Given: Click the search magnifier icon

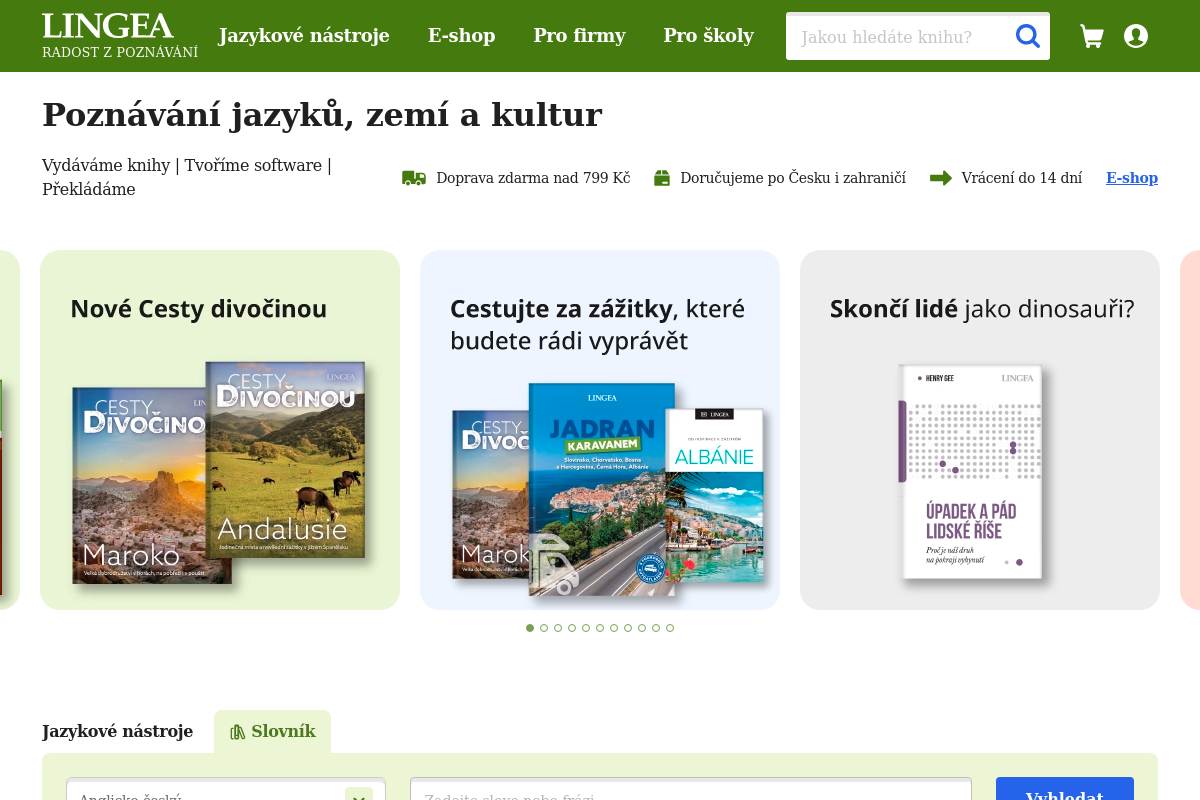Looking at the screenshot, I should tap(1028, 36).
